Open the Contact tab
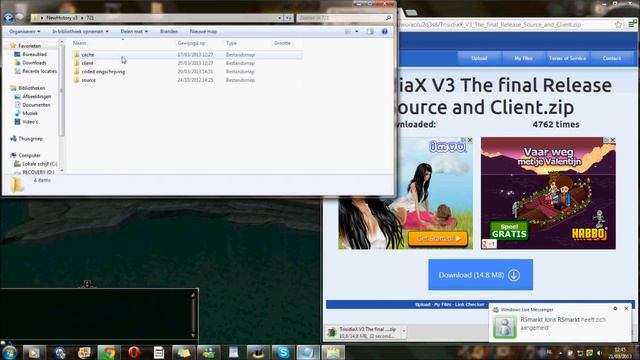 (611, 58)
